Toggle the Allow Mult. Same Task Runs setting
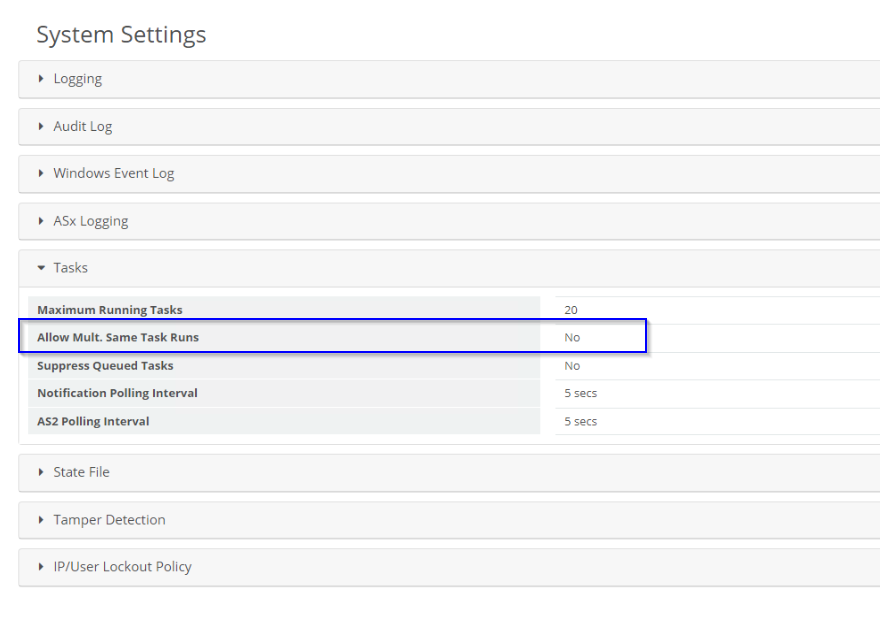The width and height of the screenshot is (880, 628). (572, 337)
